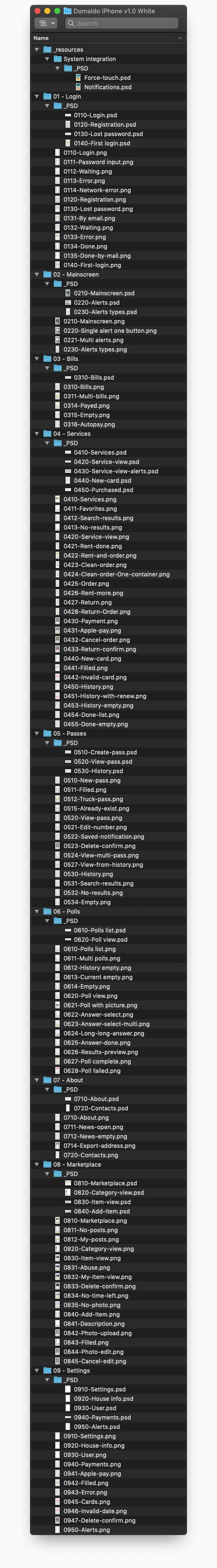Collapse the _resources folder
Screen dimensions: 217x1568
[x=36, y=50]
